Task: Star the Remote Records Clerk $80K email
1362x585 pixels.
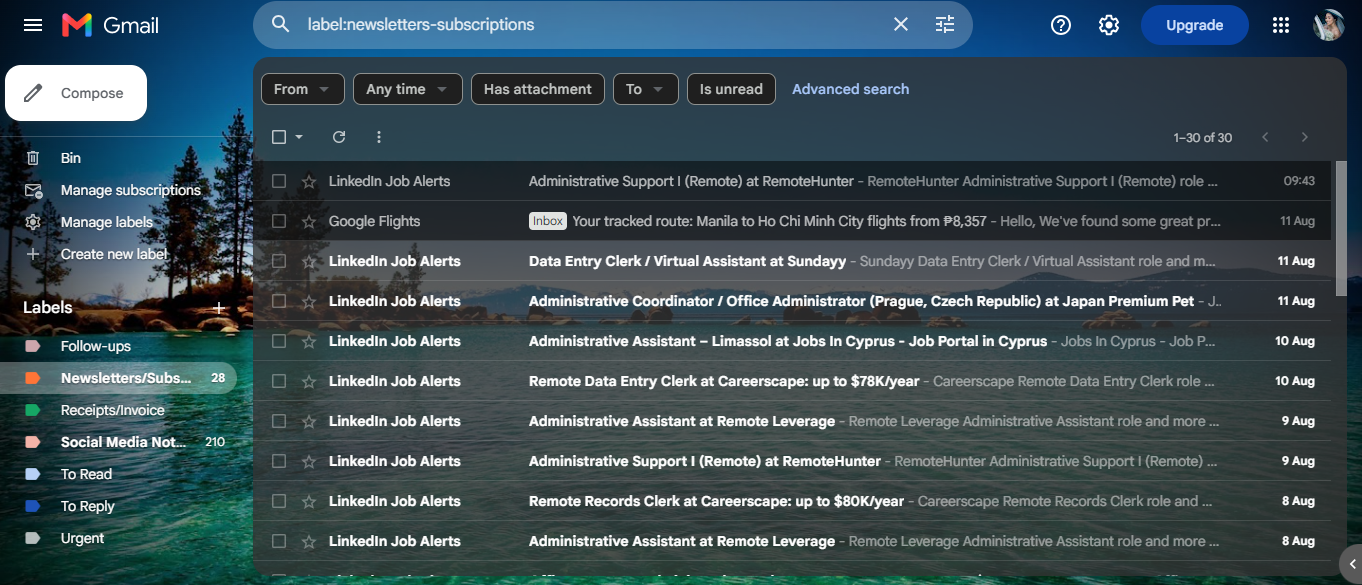Action: (309, 501)
